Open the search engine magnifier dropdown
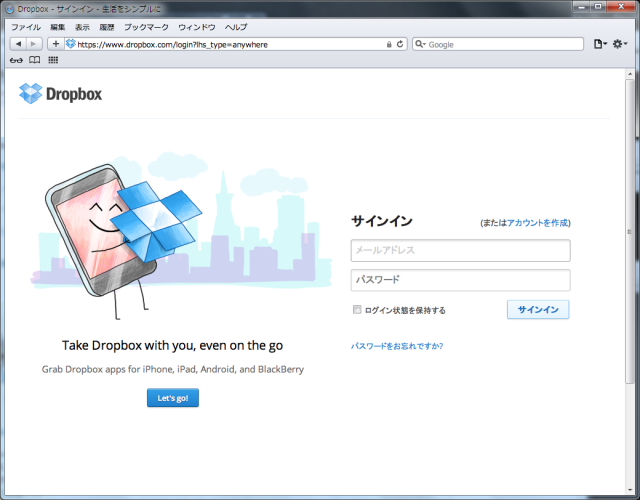Image resolution: width=640 pixels, height=500 pixels. tap(420, 44)
